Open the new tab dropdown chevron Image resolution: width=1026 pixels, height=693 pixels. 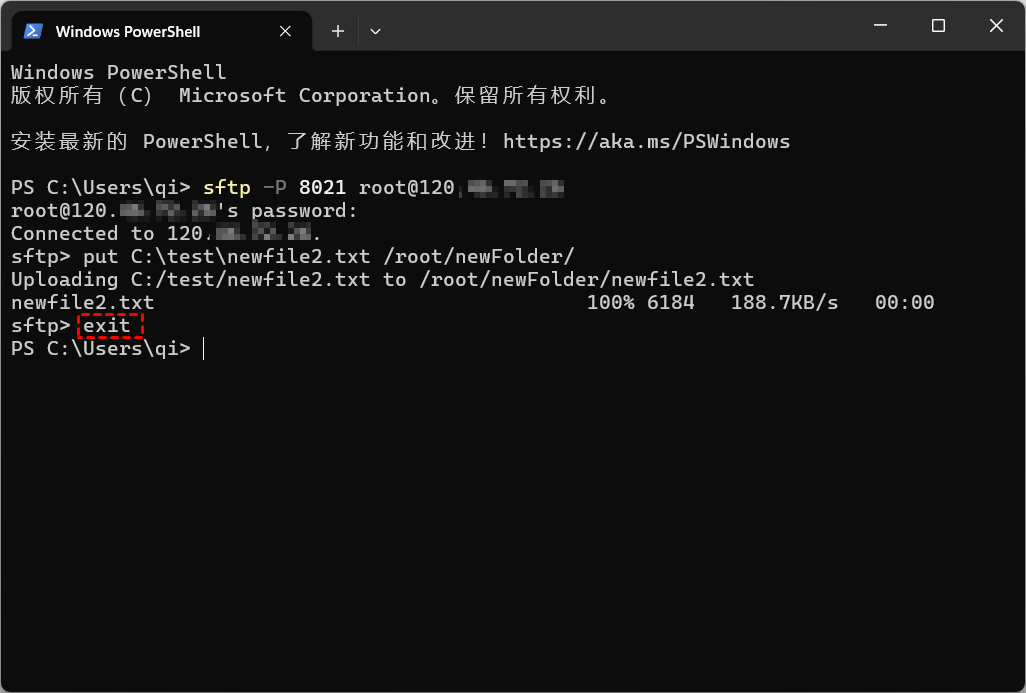click(x=375, y=31)
